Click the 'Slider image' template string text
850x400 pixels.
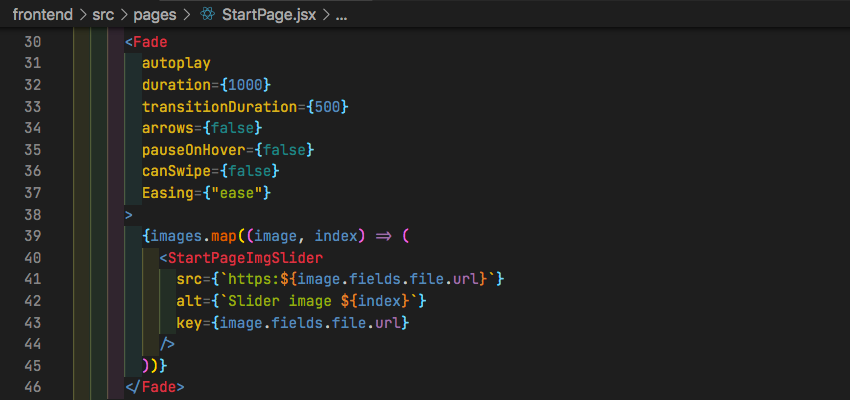tap(280, 301)
